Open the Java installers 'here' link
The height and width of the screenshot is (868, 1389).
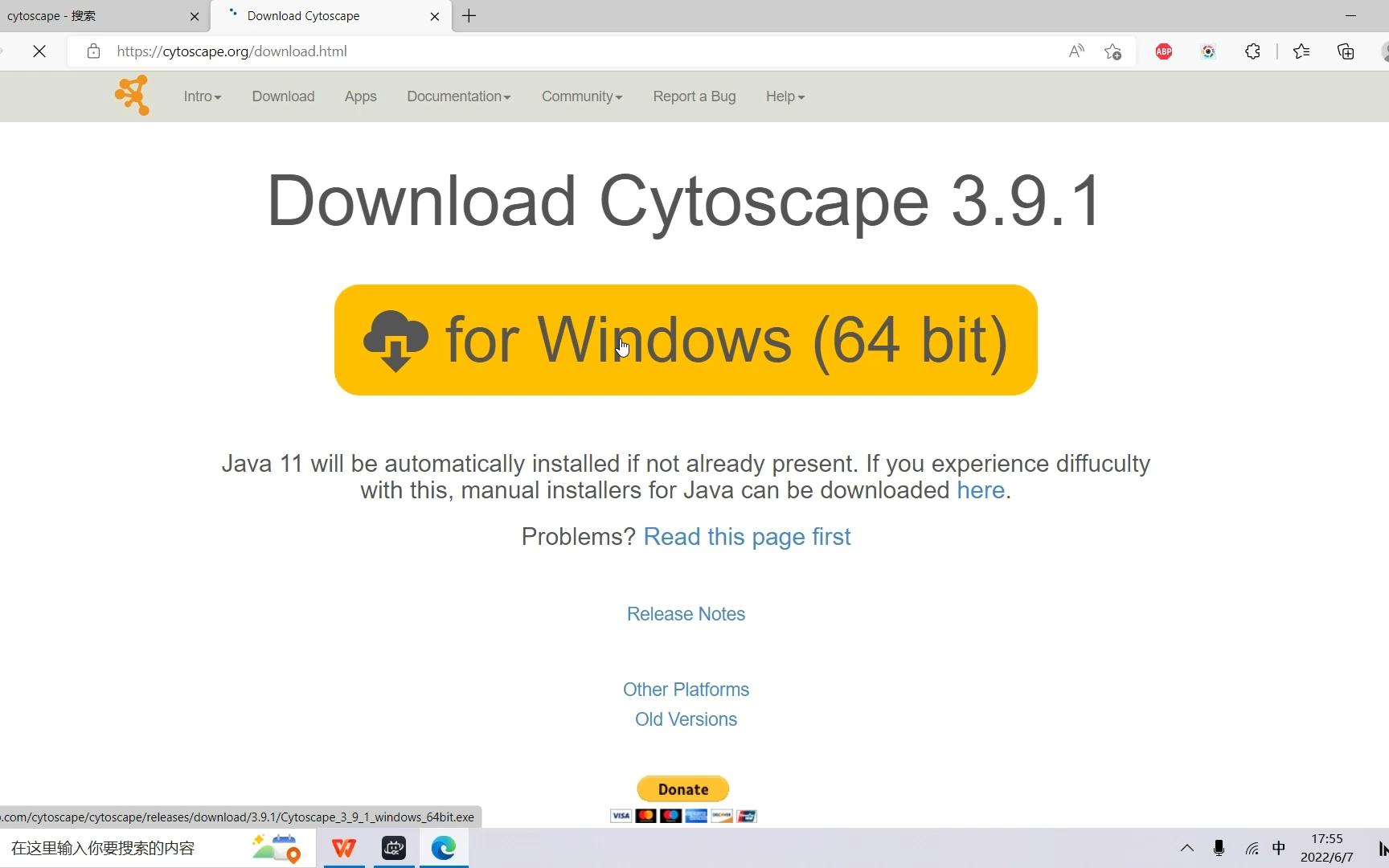click(x=981, y=490)
